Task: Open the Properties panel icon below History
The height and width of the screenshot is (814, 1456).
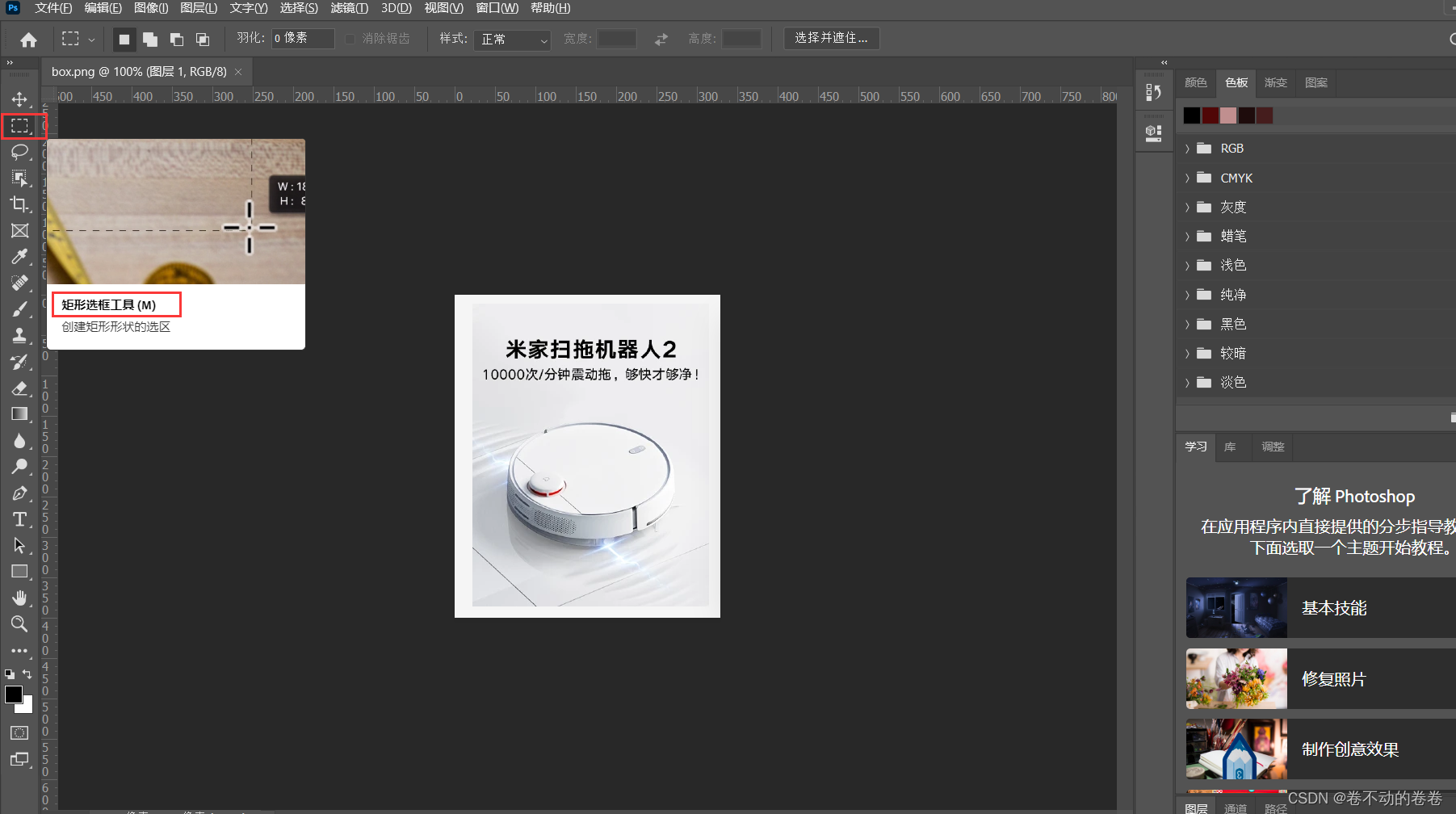Action: tap(1153, 132)
